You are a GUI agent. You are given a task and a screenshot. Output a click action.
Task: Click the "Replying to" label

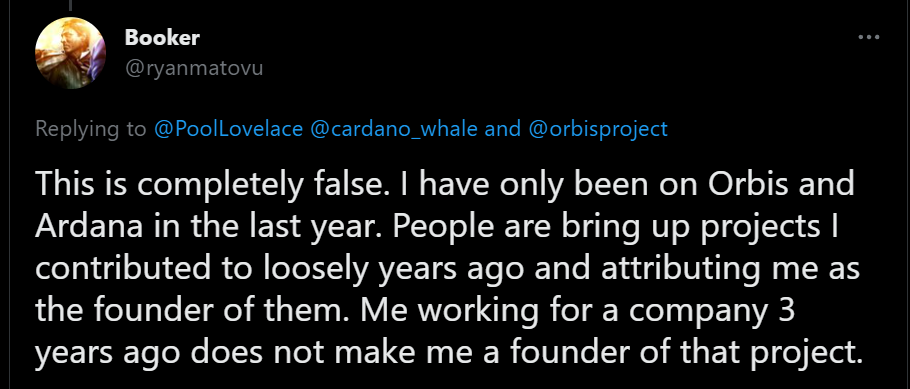pos(91,129)
